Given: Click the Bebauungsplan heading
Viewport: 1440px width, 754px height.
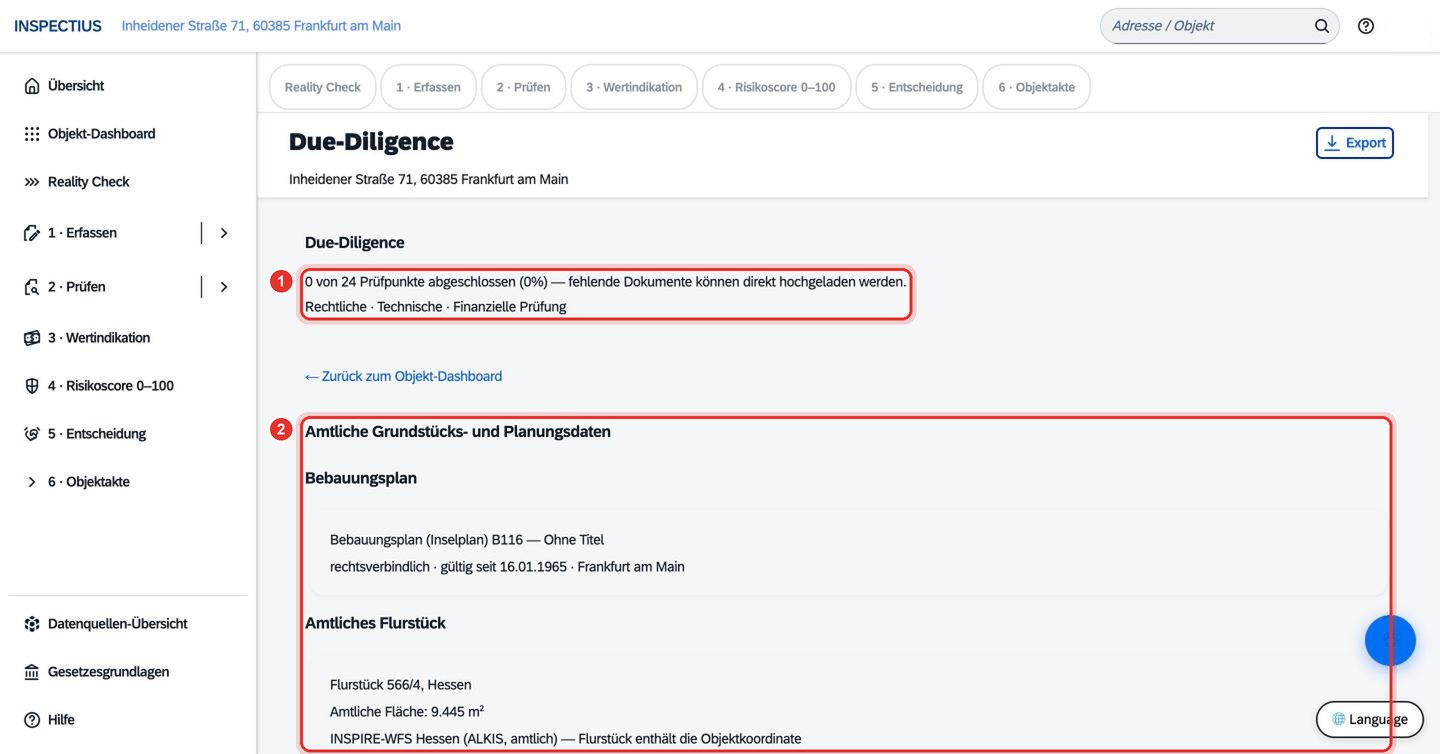Looking at the screenshot, I should (x=361, y=478).
